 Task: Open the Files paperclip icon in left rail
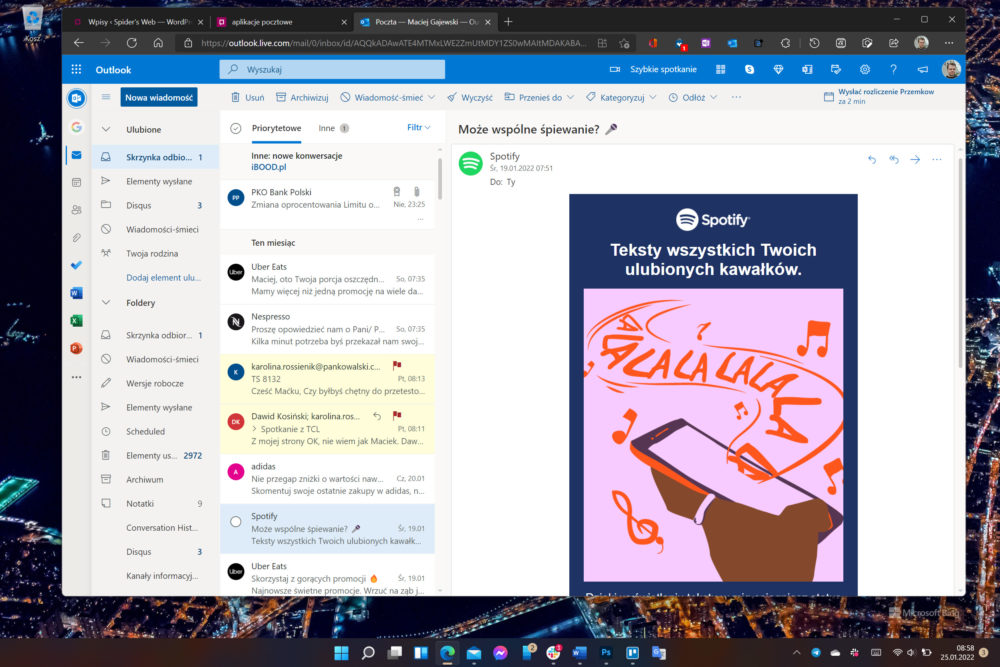click(x=77, y=238)
